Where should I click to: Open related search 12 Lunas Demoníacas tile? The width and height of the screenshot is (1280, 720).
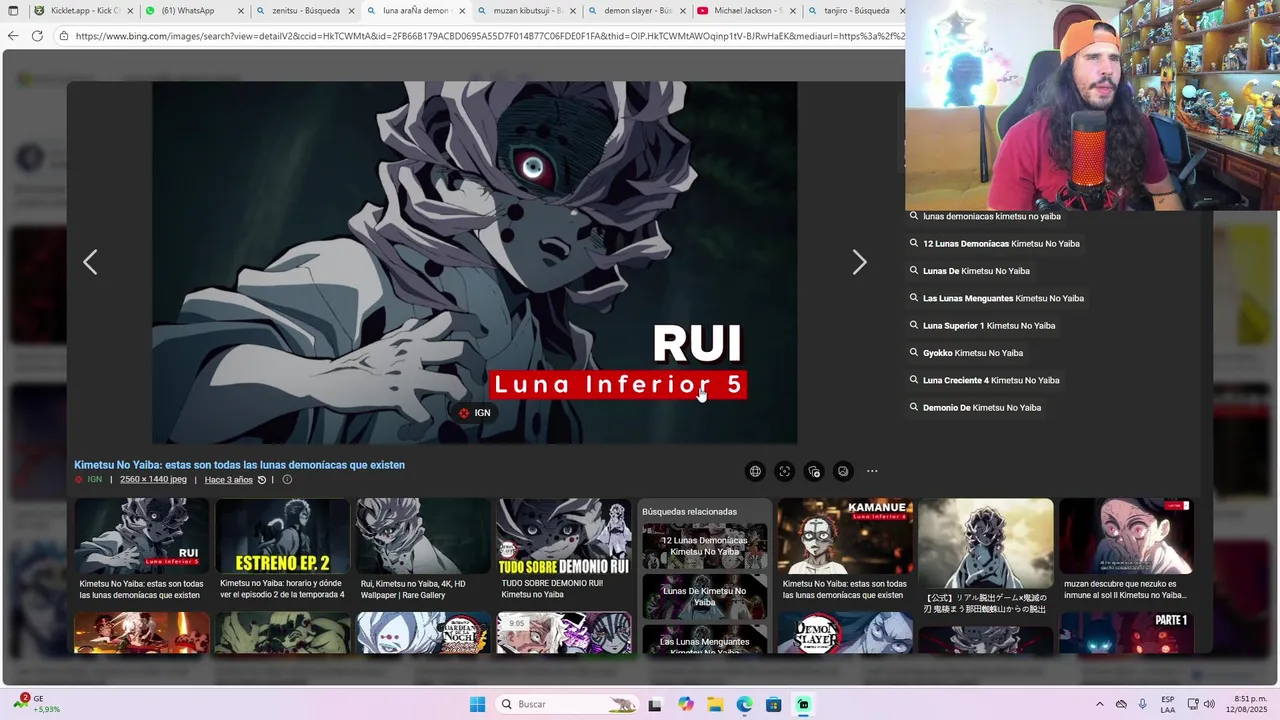(x=705, y=546)
